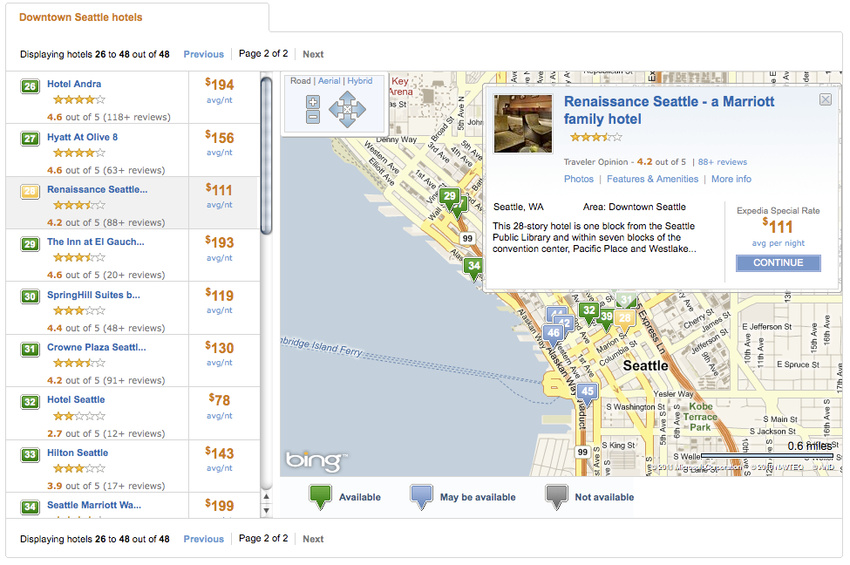Select faded green map pin 31
The width and height of the screenshot is (850, 565).
[x=627, y=299]
